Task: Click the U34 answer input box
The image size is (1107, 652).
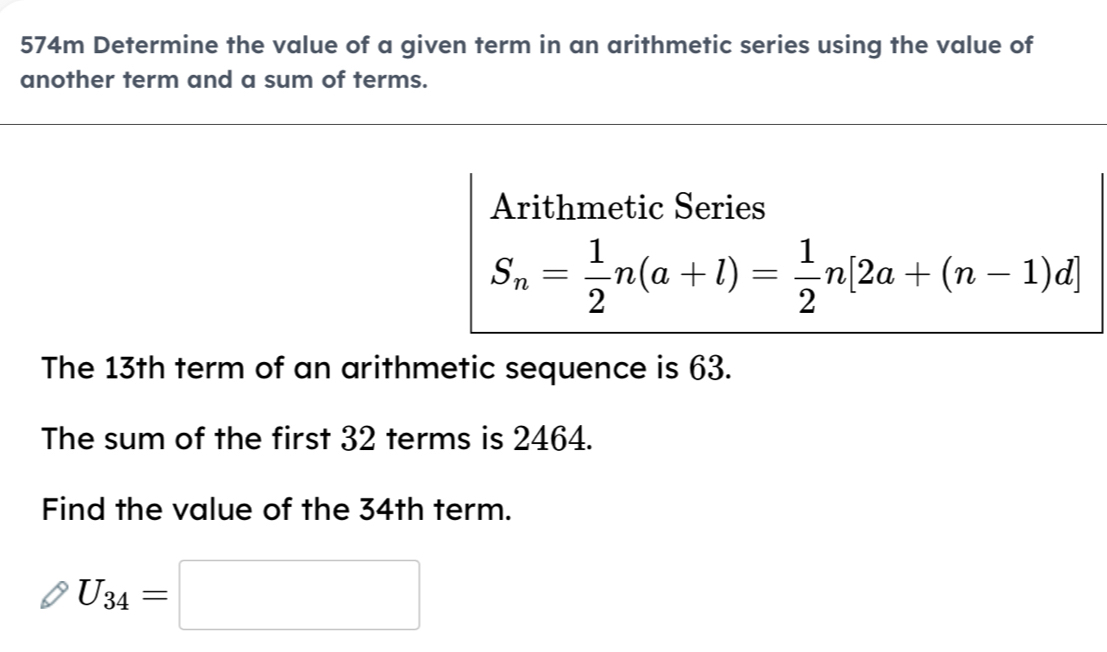Action: (299, 595)
